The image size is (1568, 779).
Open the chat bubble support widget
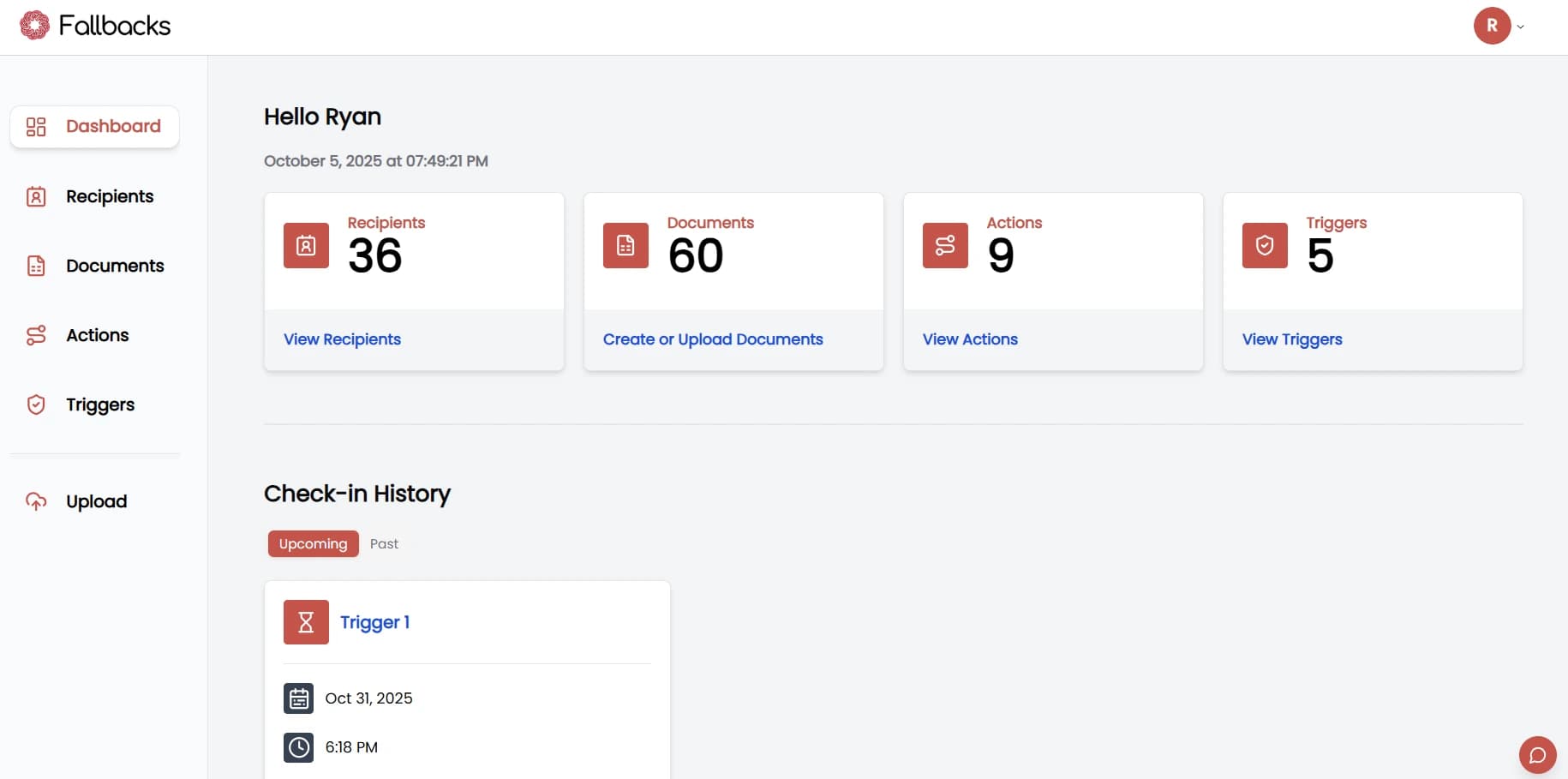click(x=1537, y=755)
